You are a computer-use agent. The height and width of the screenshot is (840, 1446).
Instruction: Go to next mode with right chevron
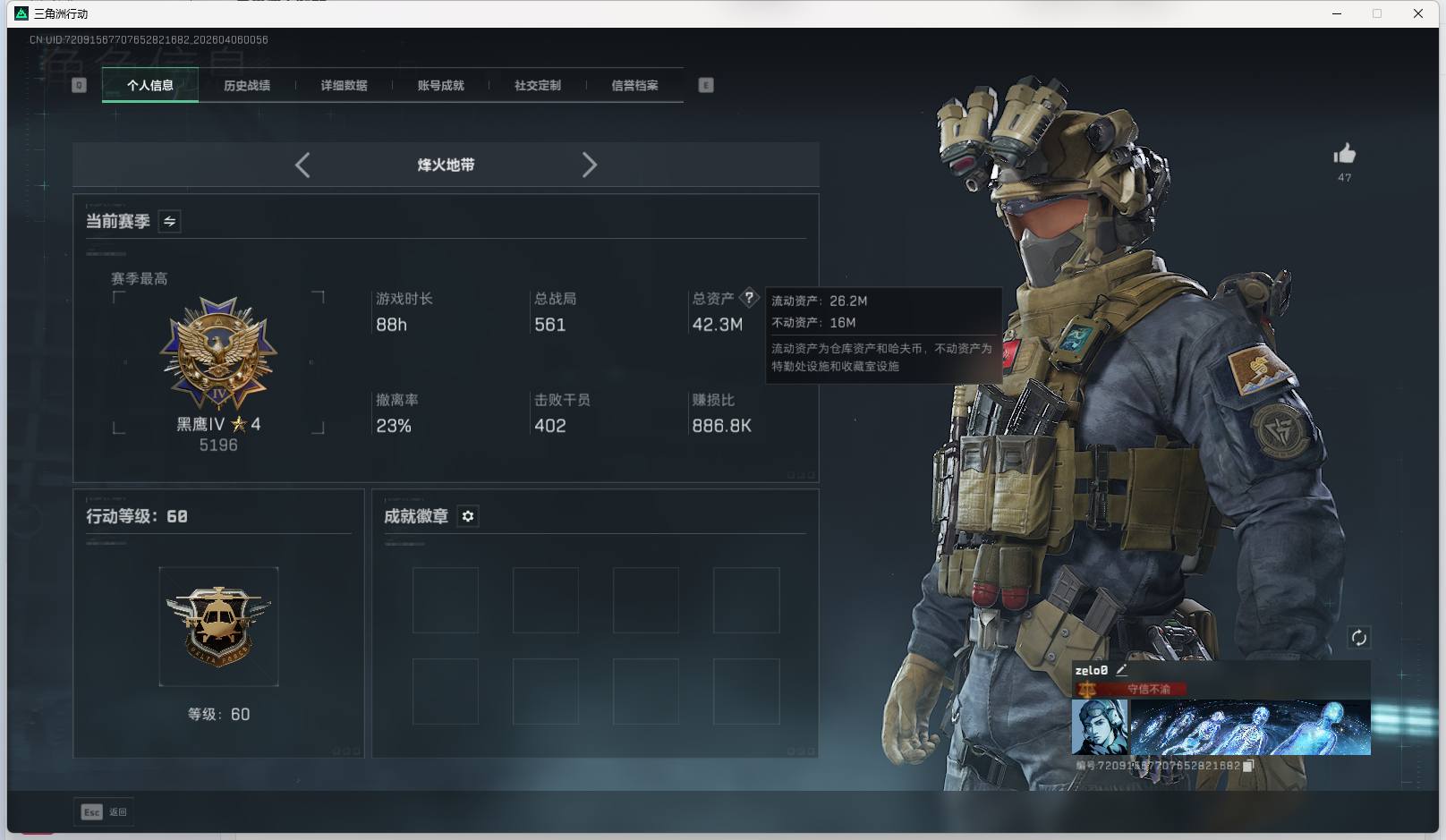point(589,165)
